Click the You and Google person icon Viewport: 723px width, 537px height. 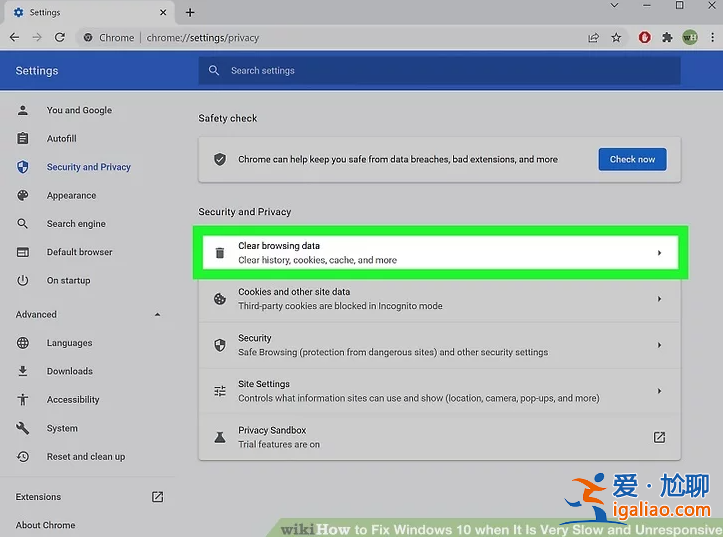pyautogui.click(x=23, y=110)
